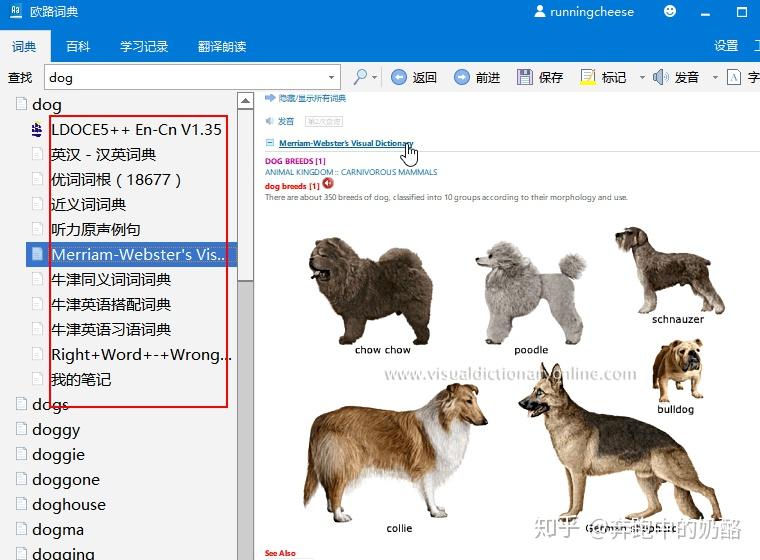Screen dimensions: 760x560
Task: Select the doggy word entry
Action: click(x=56, y=430)
